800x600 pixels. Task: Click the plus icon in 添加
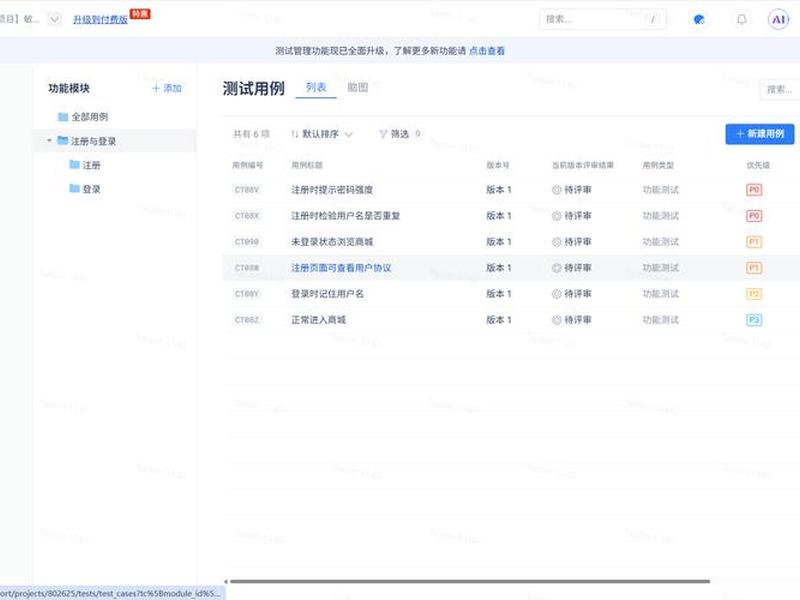tap(156, 88)
